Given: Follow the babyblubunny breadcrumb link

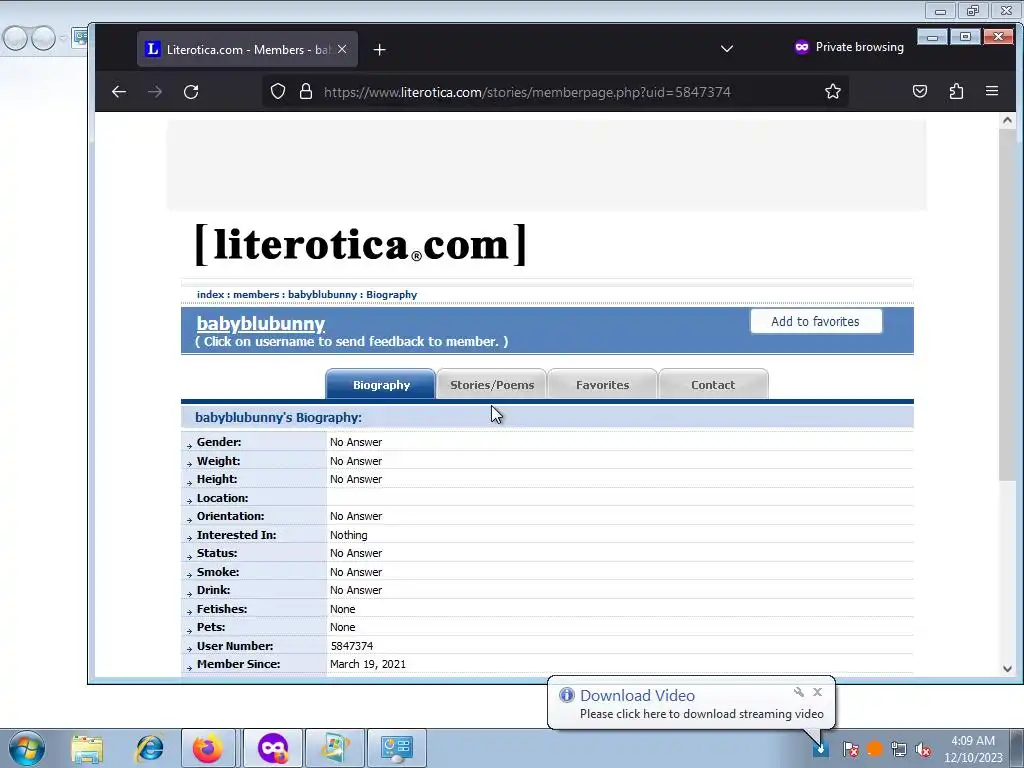Looking at the screenshot, I should [x=323, y=295].
